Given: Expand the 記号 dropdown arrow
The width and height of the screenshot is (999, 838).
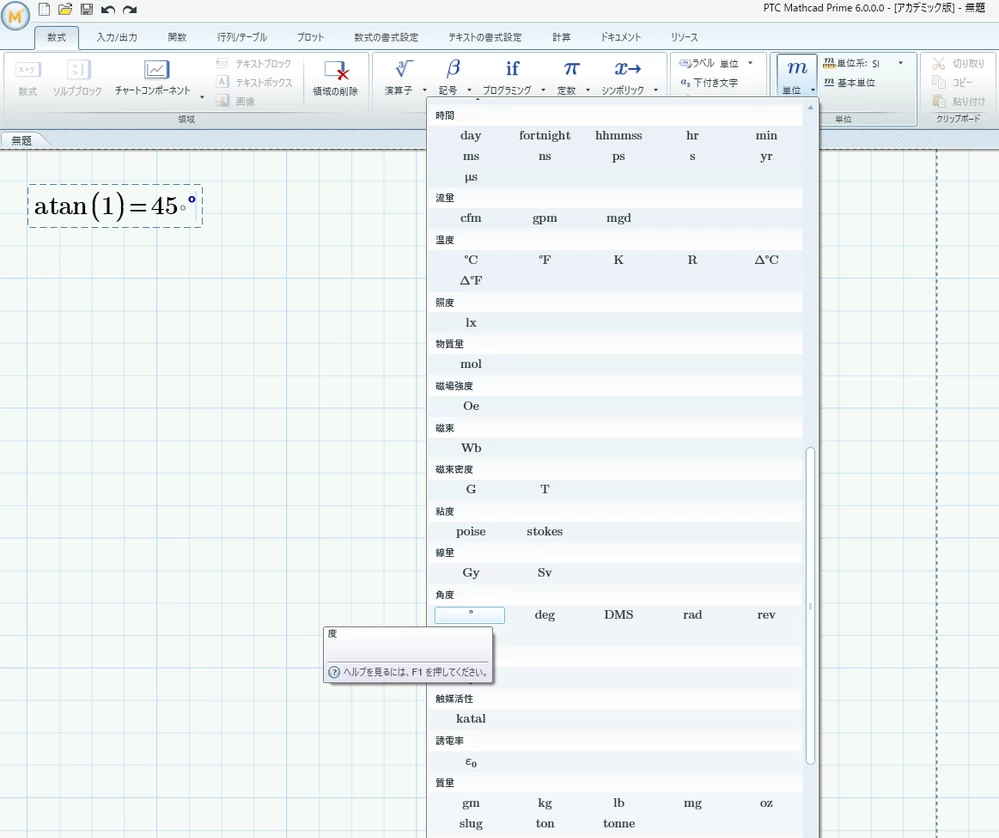Looking at the screenshot, I should coord(470,90).
